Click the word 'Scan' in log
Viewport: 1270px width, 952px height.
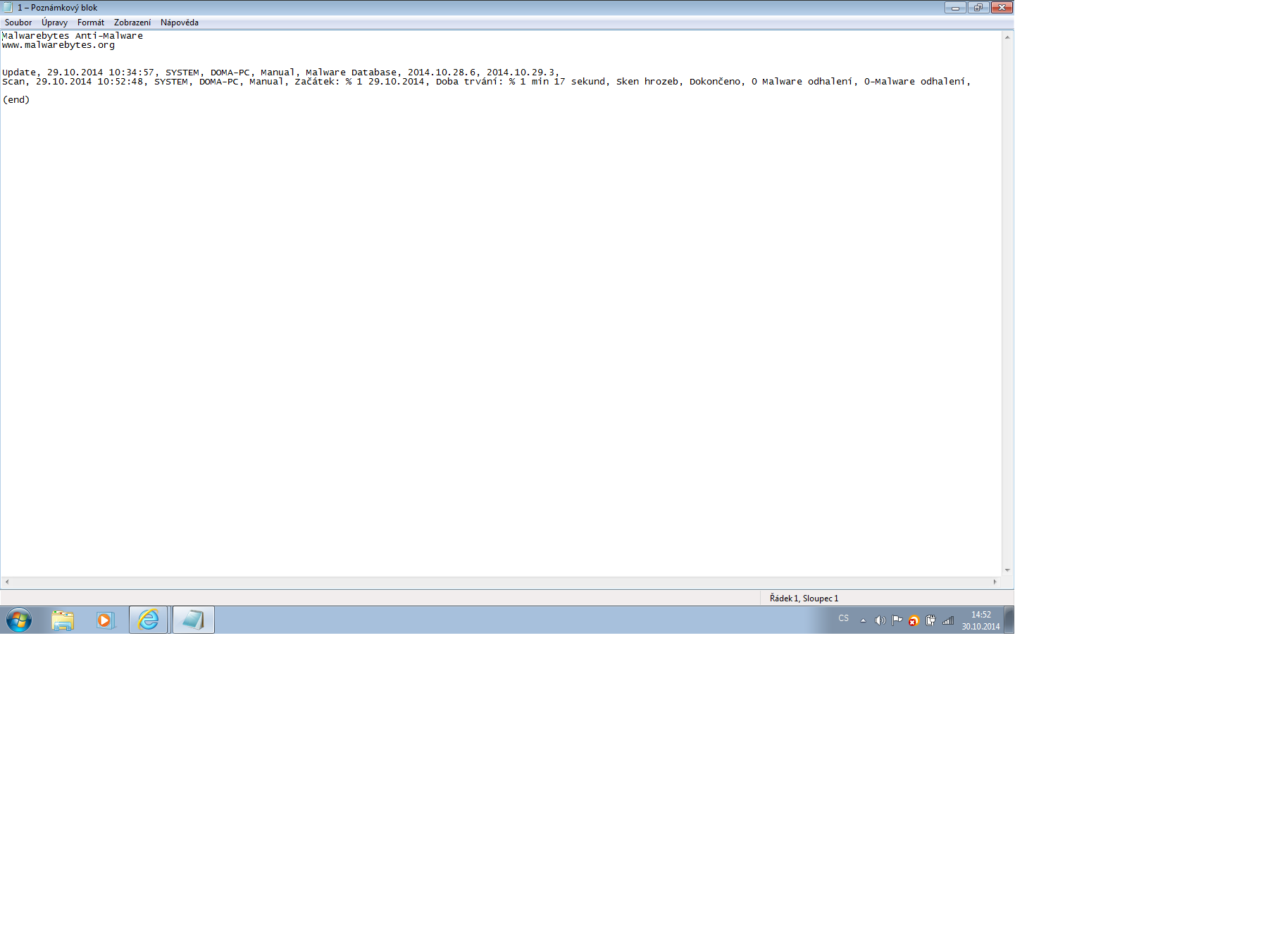click(13, 82)
